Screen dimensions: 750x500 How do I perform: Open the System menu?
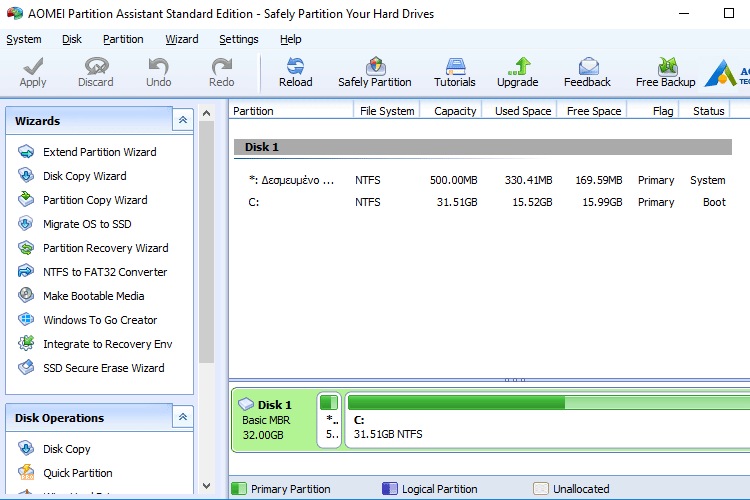point(23,39)
